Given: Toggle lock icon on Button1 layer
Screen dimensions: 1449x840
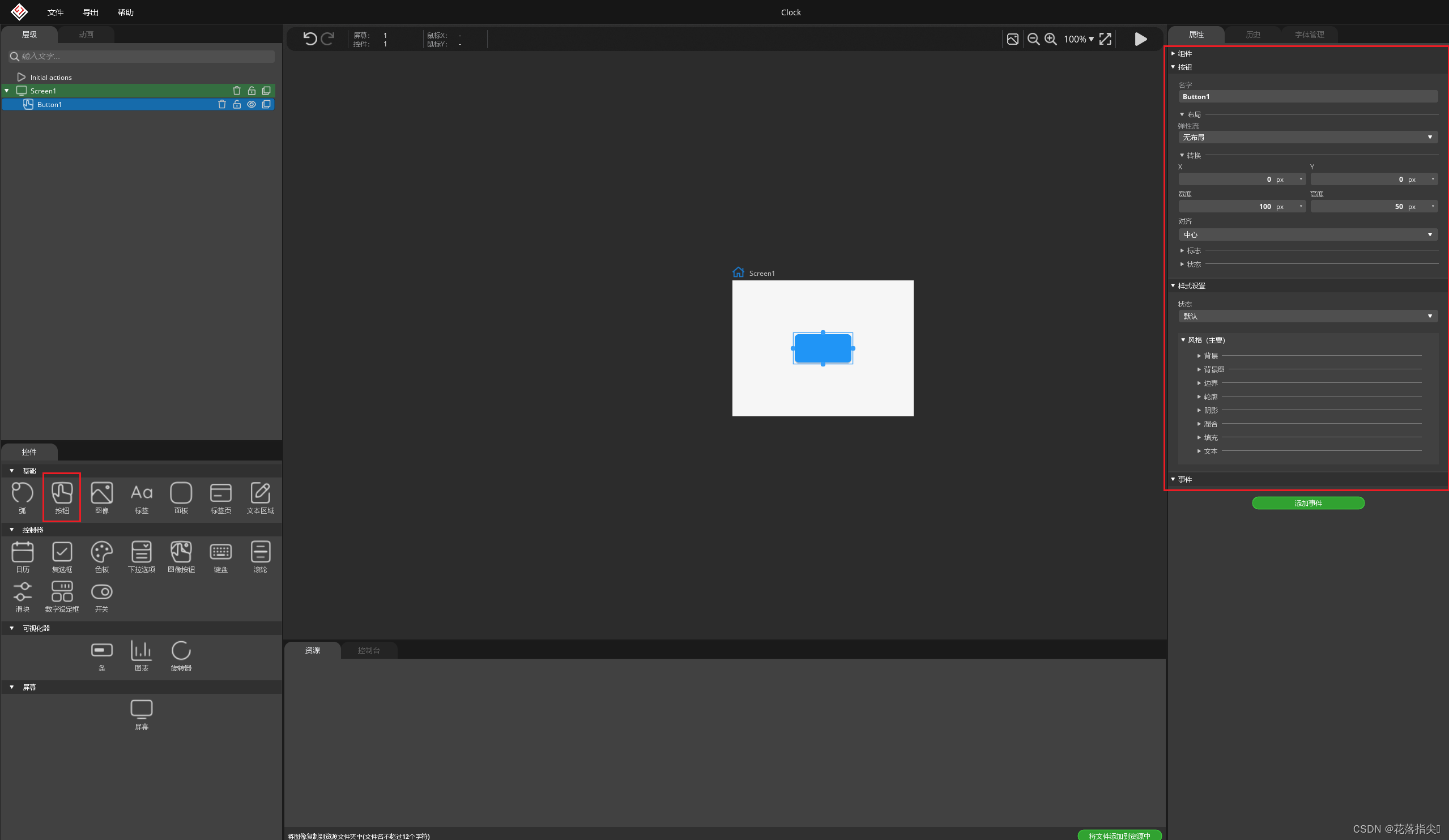Looking at the screenshot, I should point(237,105).
